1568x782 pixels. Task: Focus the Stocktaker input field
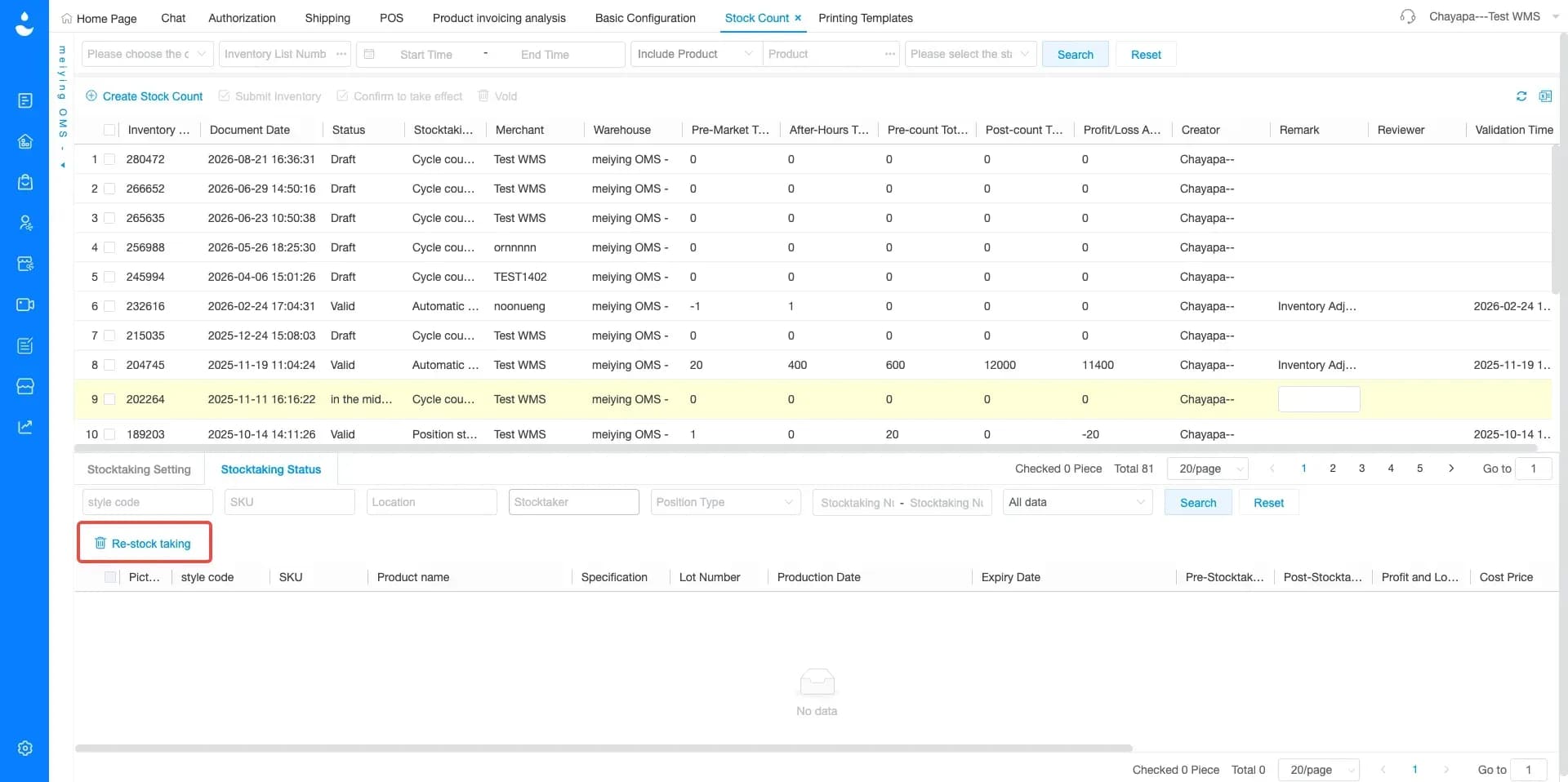(573, 502)
